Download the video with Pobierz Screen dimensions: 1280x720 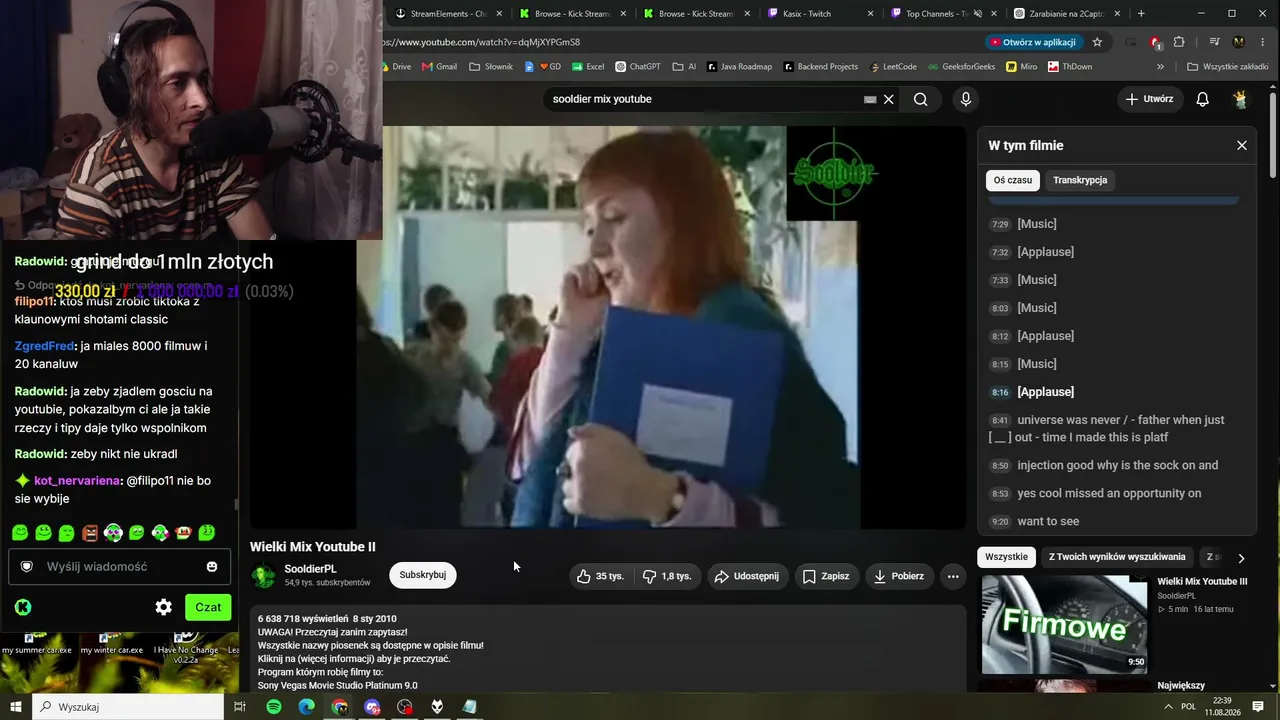pos(899,576)
